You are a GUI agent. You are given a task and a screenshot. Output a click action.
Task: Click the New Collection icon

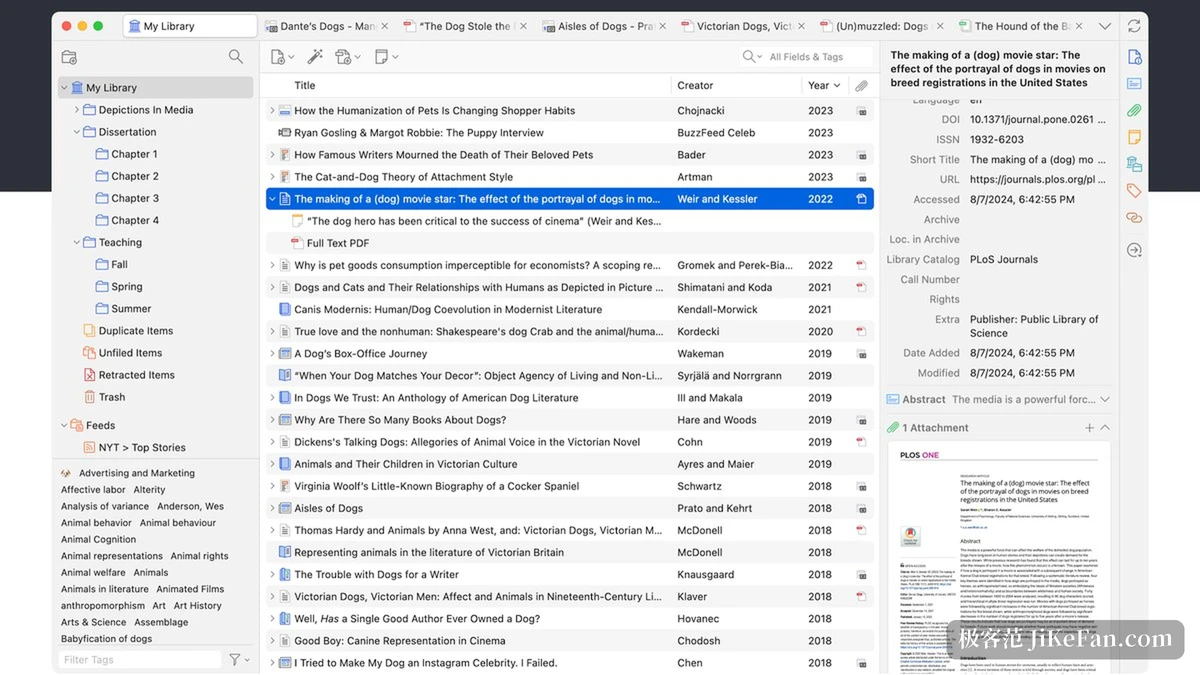69,57
